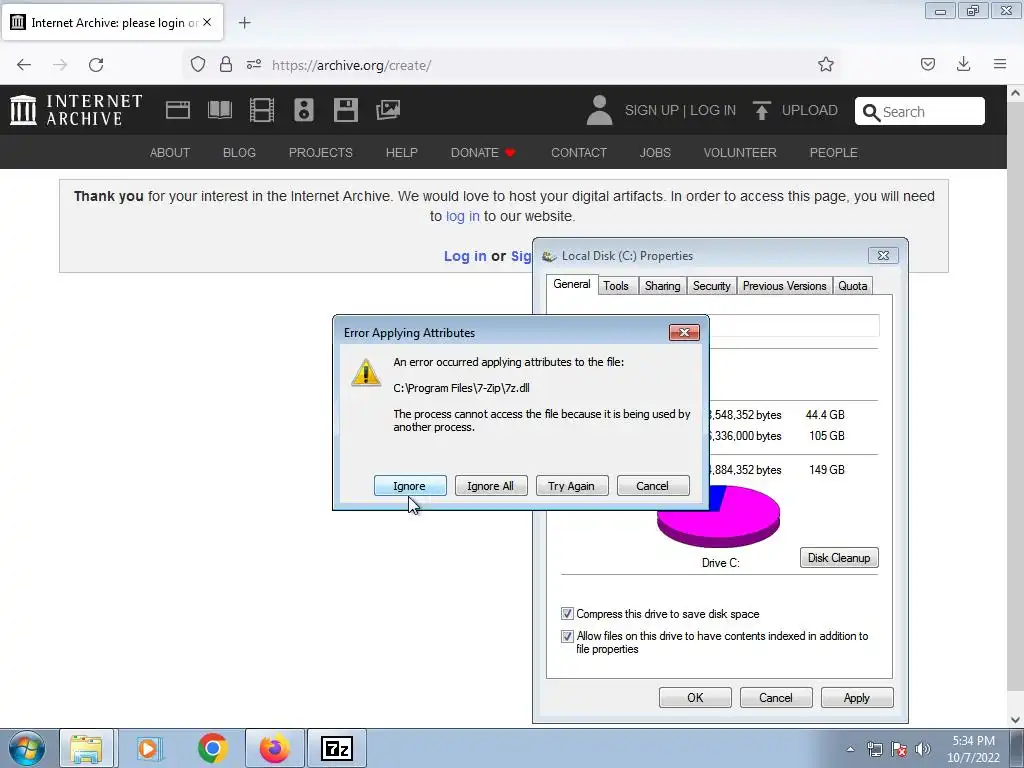
Task: Click the Search input field
Action: (920, 111)
